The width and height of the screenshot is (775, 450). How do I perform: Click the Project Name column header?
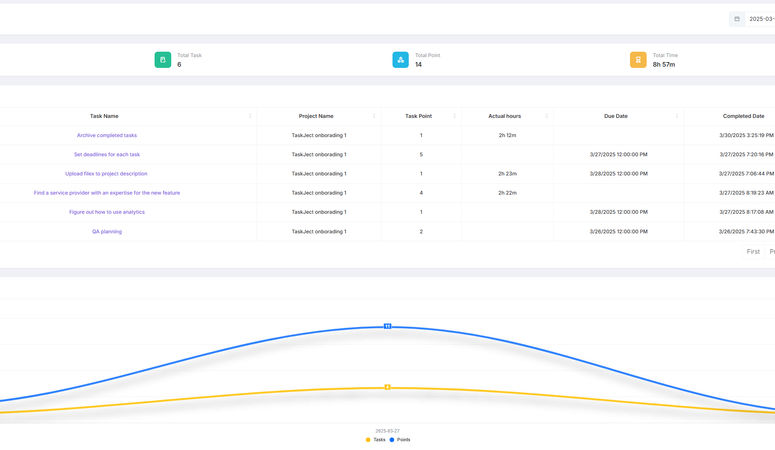click(316, 116)
